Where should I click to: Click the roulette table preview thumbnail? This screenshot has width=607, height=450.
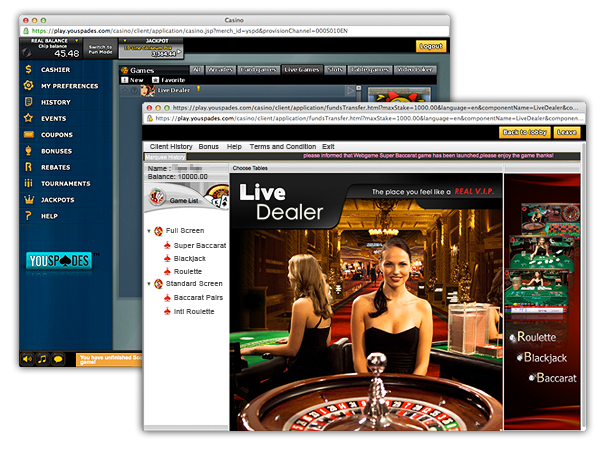(x=551, y=219)
